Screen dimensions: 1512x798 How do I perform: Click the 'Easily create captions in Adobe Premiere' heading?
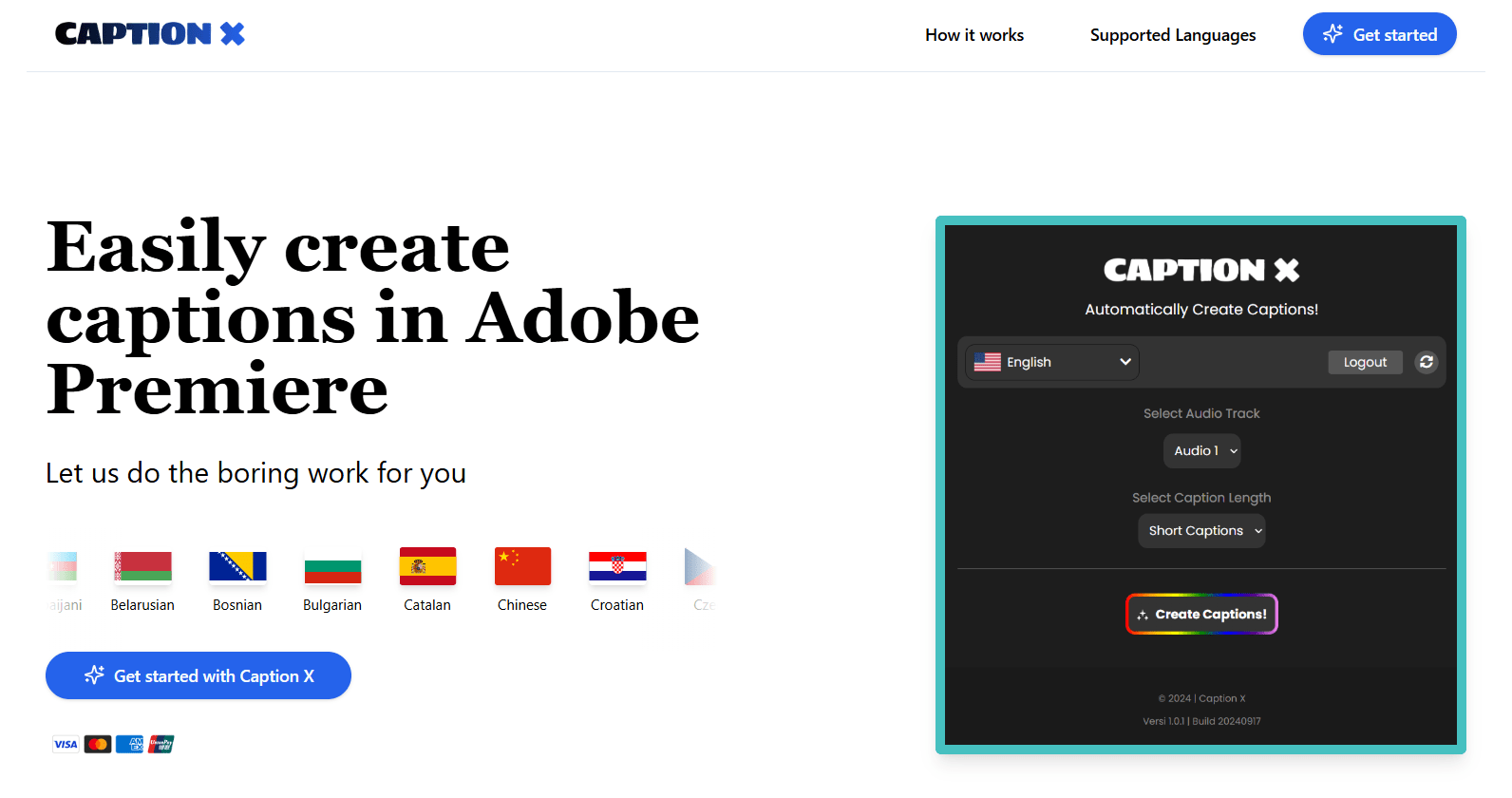(373, 317)
